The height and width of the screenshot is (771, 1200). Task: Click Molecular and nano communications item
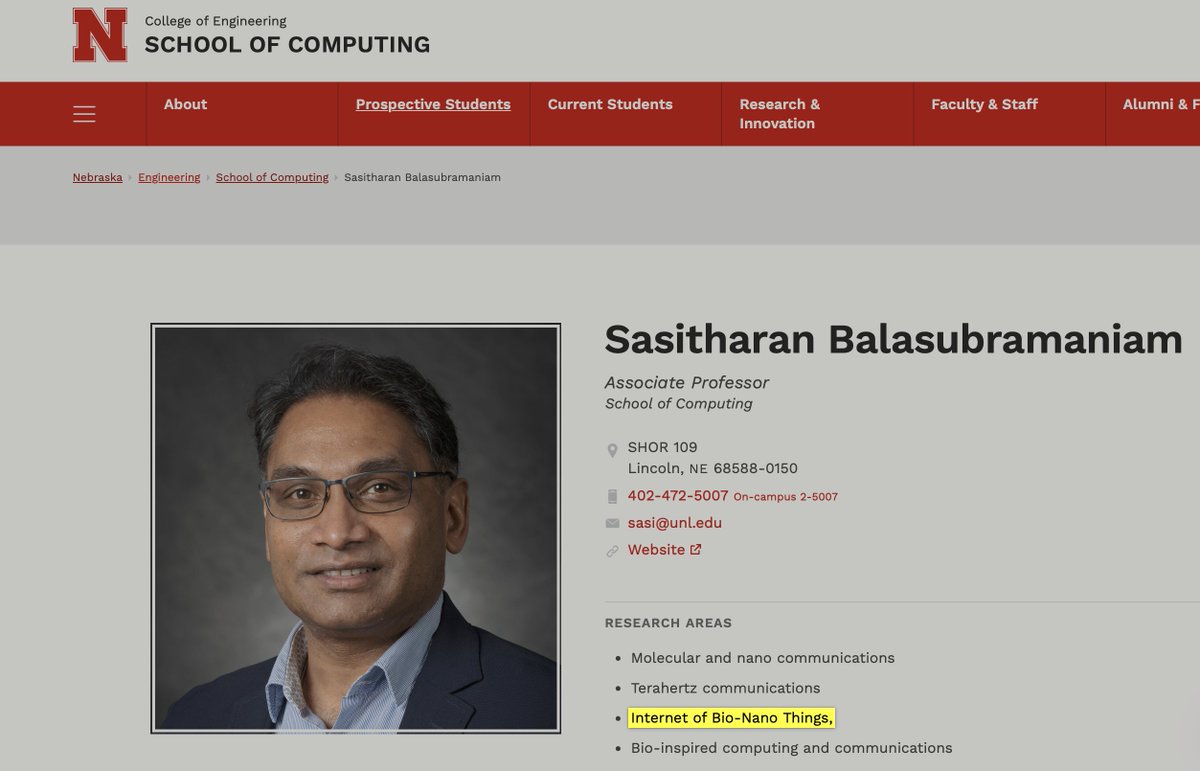tap(763, 658)
